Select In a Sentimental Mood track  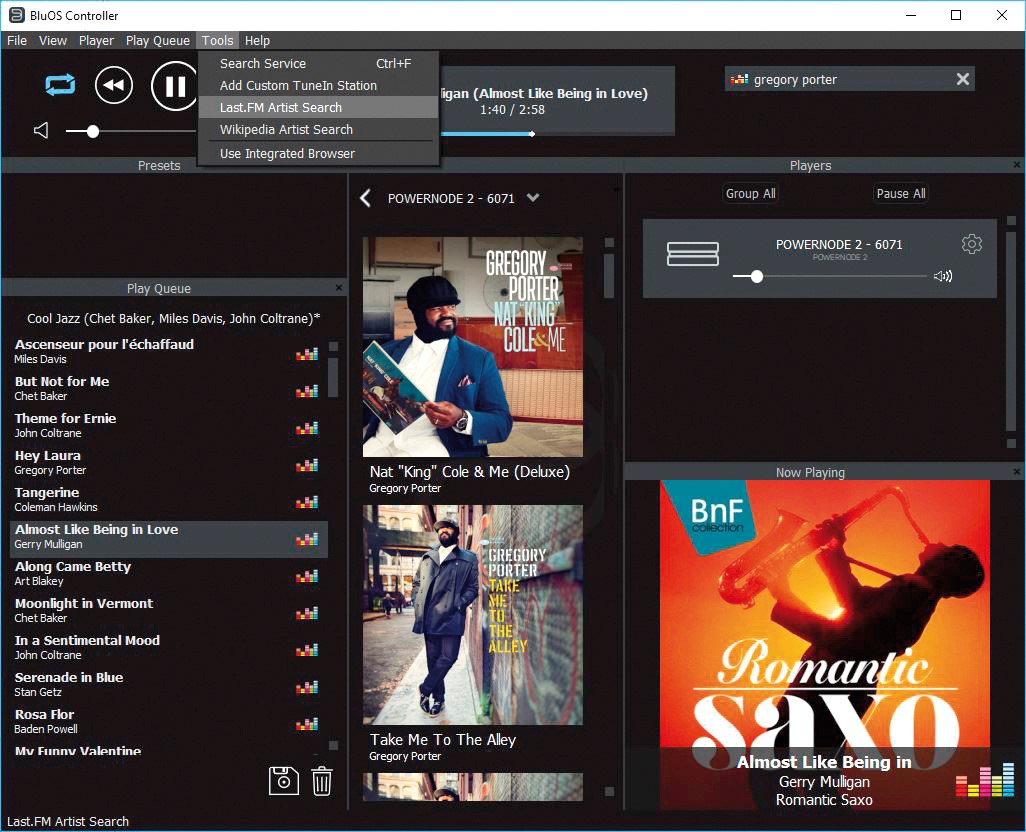click(x=169, y=648)
